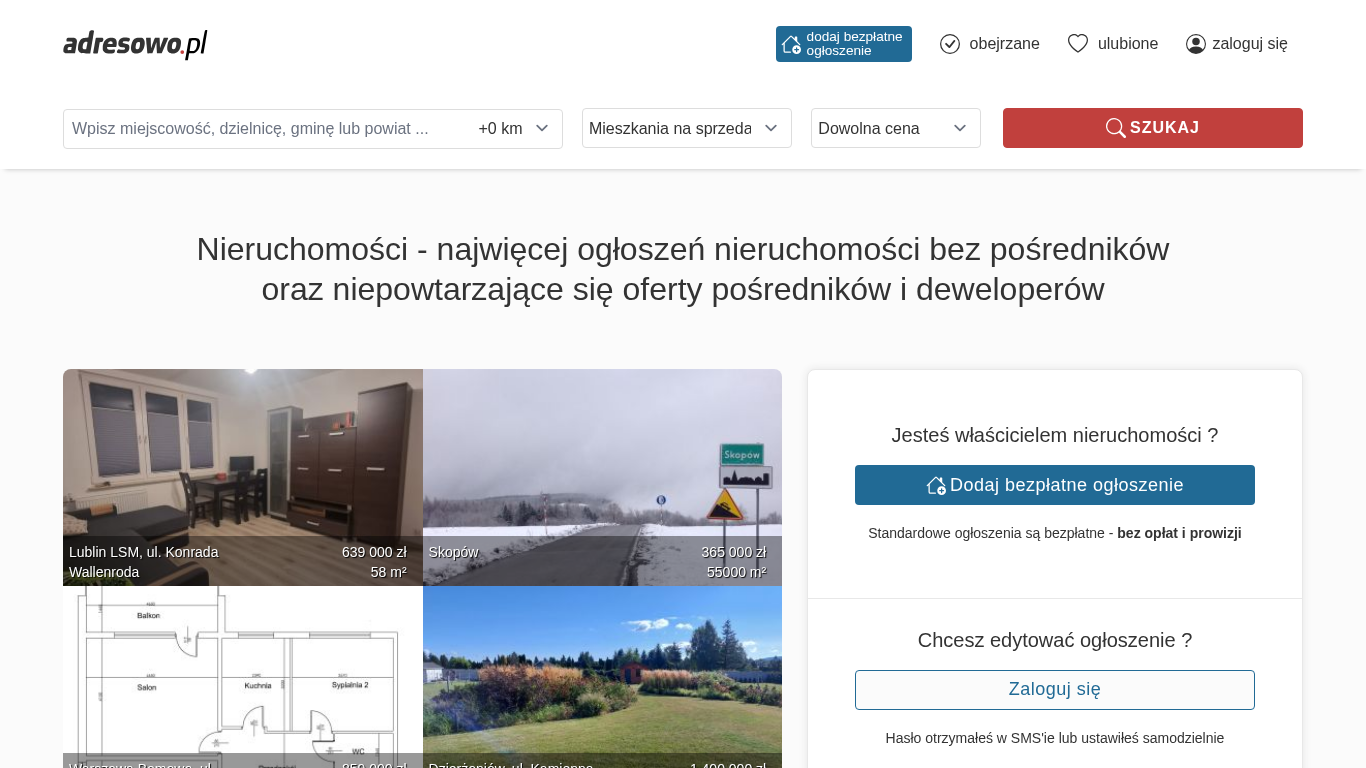
Task: Open the obejrzane viewed listings link
Action: click(x=1004, y=44)
